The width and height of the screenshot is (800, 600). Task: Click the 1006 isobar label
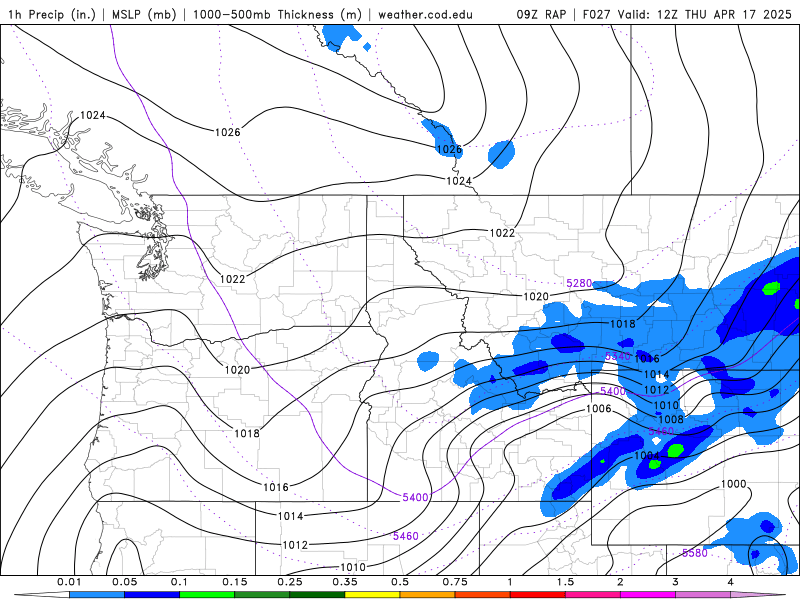[598, 409]
